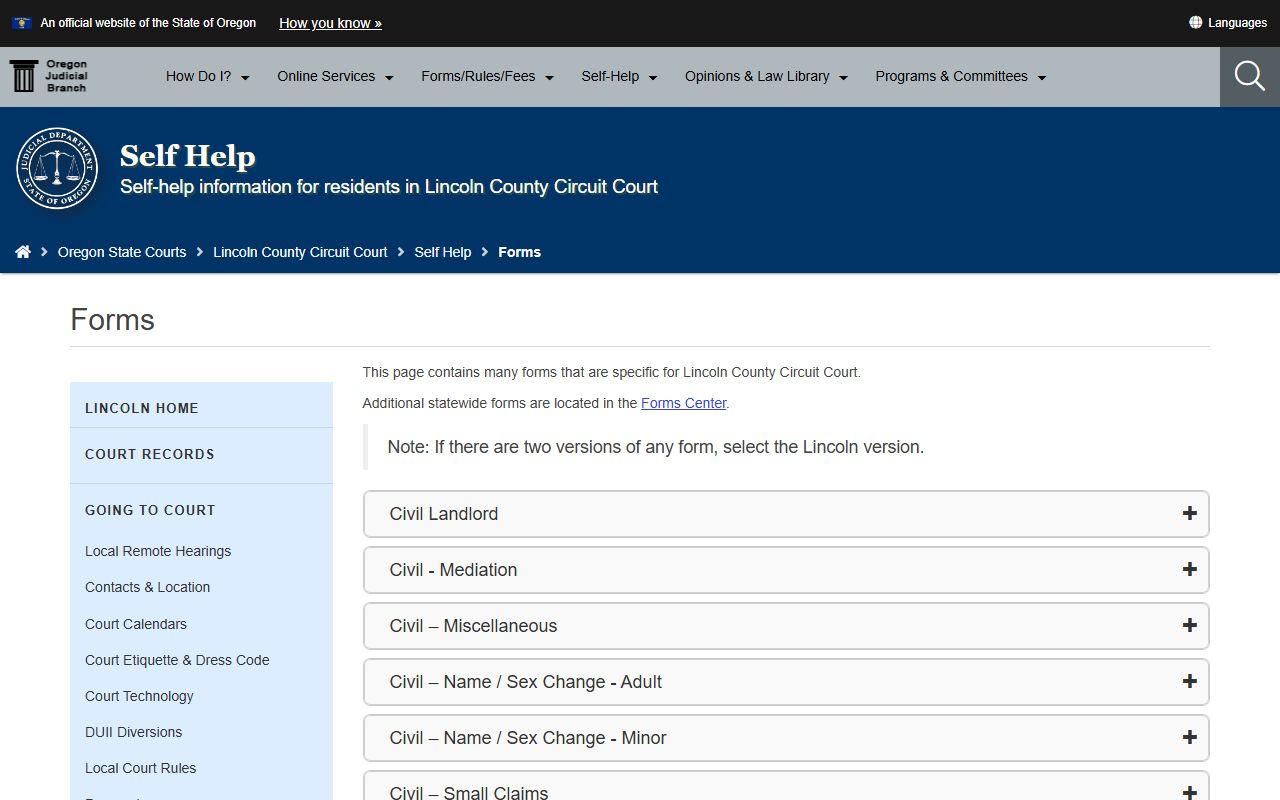Open Programs & Committees dropdown

(961, 76)
